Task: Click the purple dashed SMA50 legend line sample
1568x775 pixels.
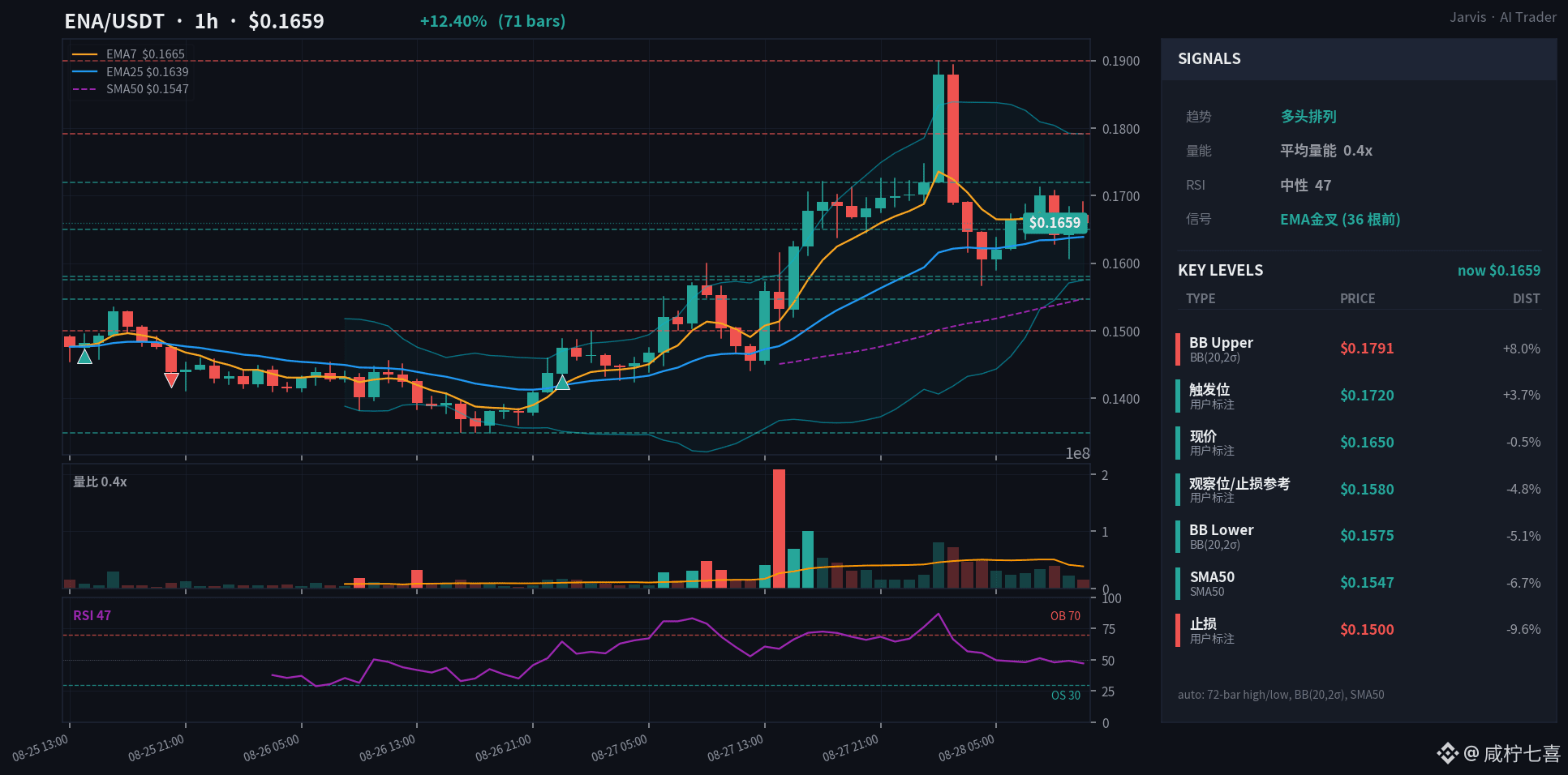Action: coord(84,89)
